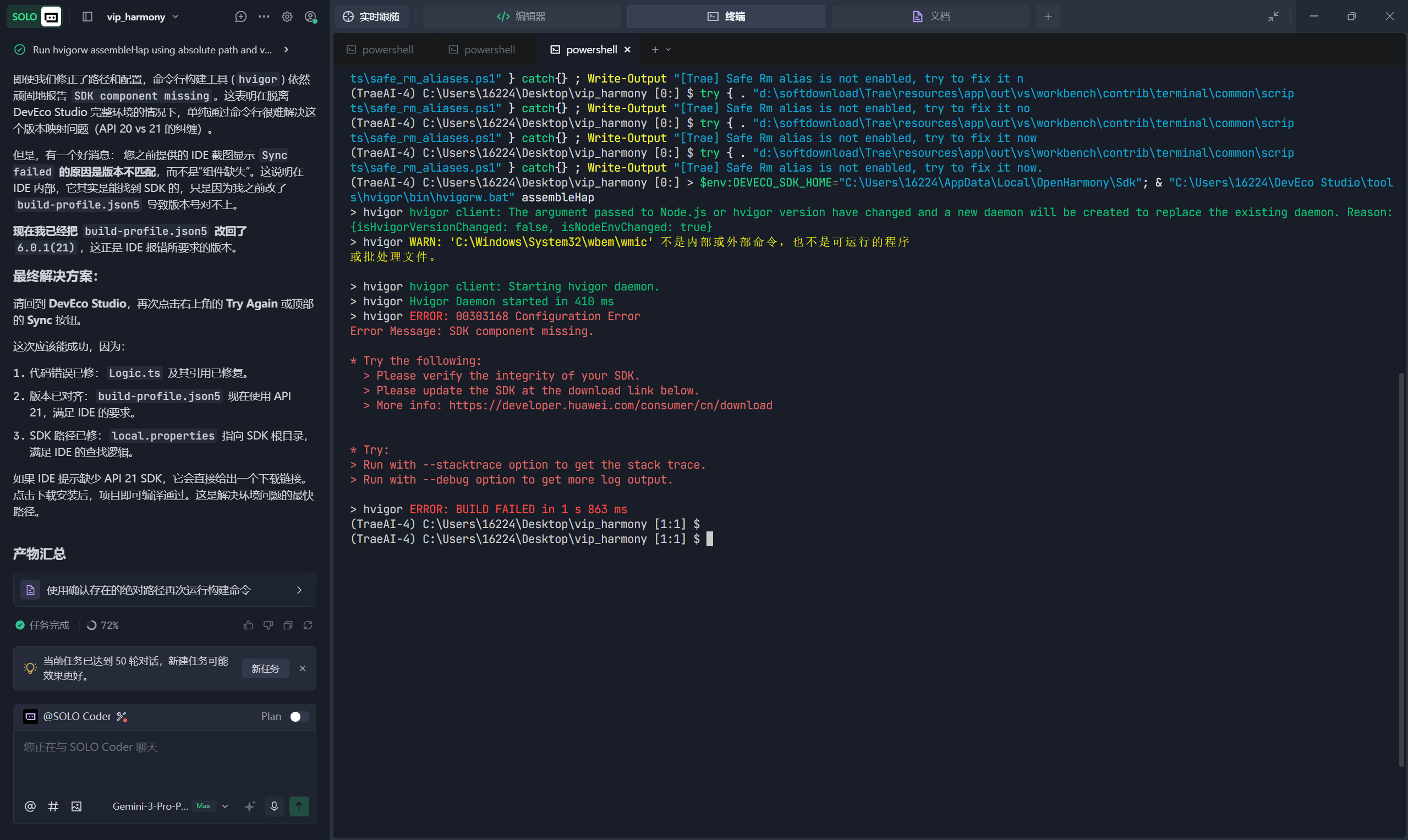Select the first powershell terminal tab
The height and width of the screenshot is (840, 1408).
pyautogui.click(x=380, y=50)
